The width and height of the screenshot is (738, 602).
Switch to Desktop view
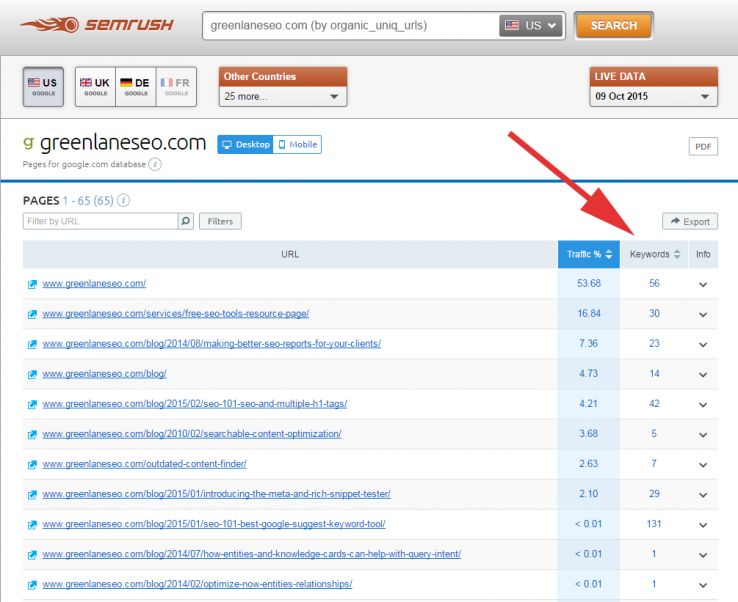tap(246, 145)
